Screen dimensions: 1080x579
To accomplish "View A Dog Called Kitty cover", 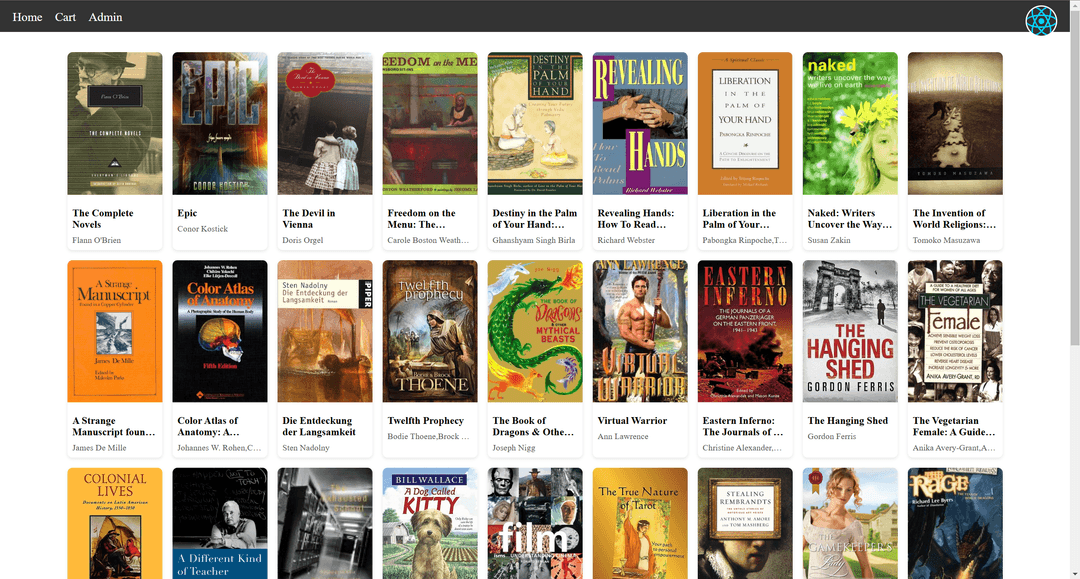I will 430,523.
